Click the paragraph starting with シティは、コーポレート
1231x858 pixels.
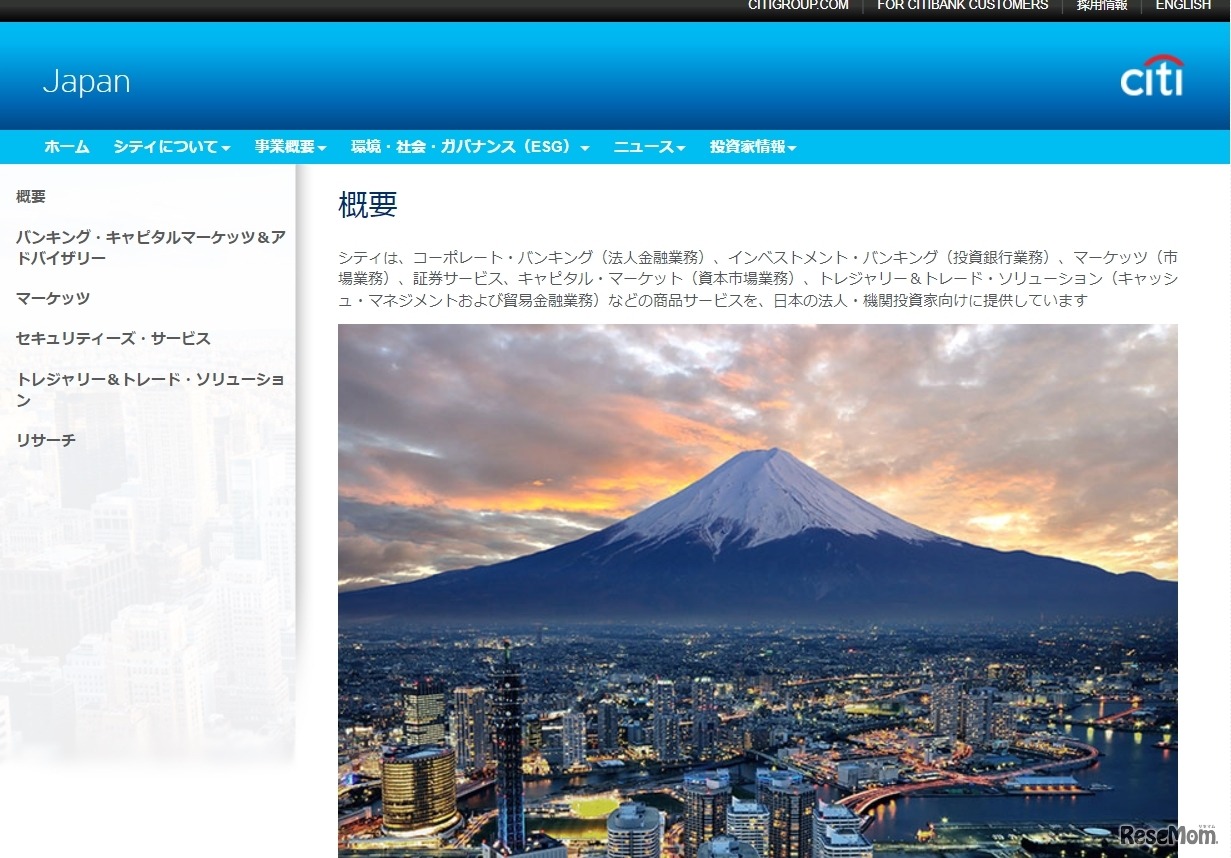[x=757, y=279]
